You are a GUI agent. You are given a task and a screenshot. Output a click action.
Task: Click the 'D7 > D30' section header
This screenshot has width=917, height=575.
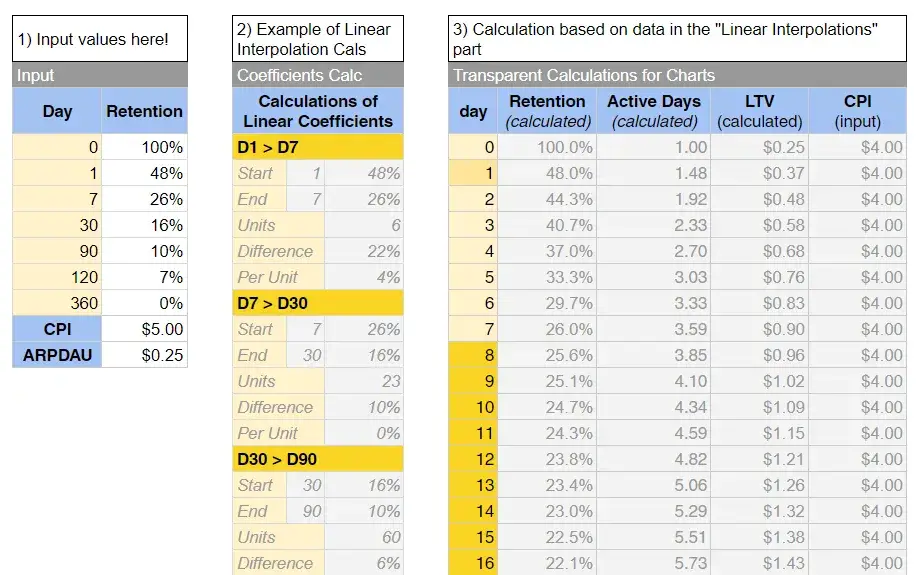318,303
